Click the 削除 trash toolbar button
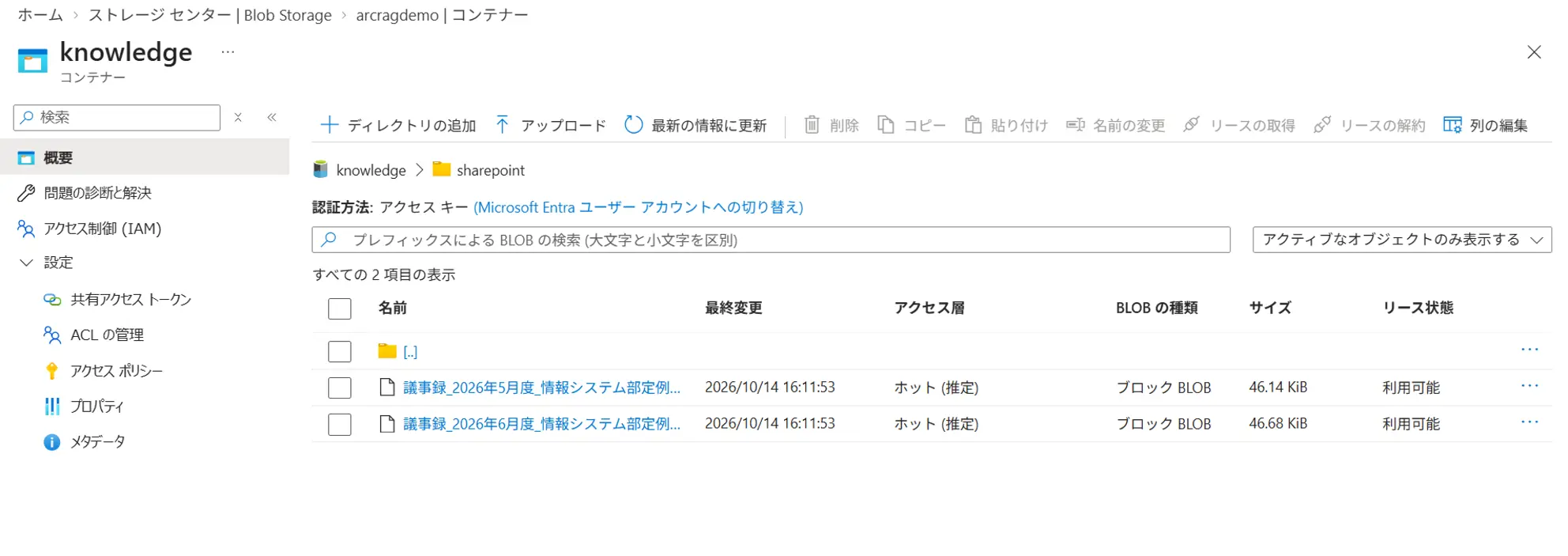1568x556 pixels. pos(831,125)
